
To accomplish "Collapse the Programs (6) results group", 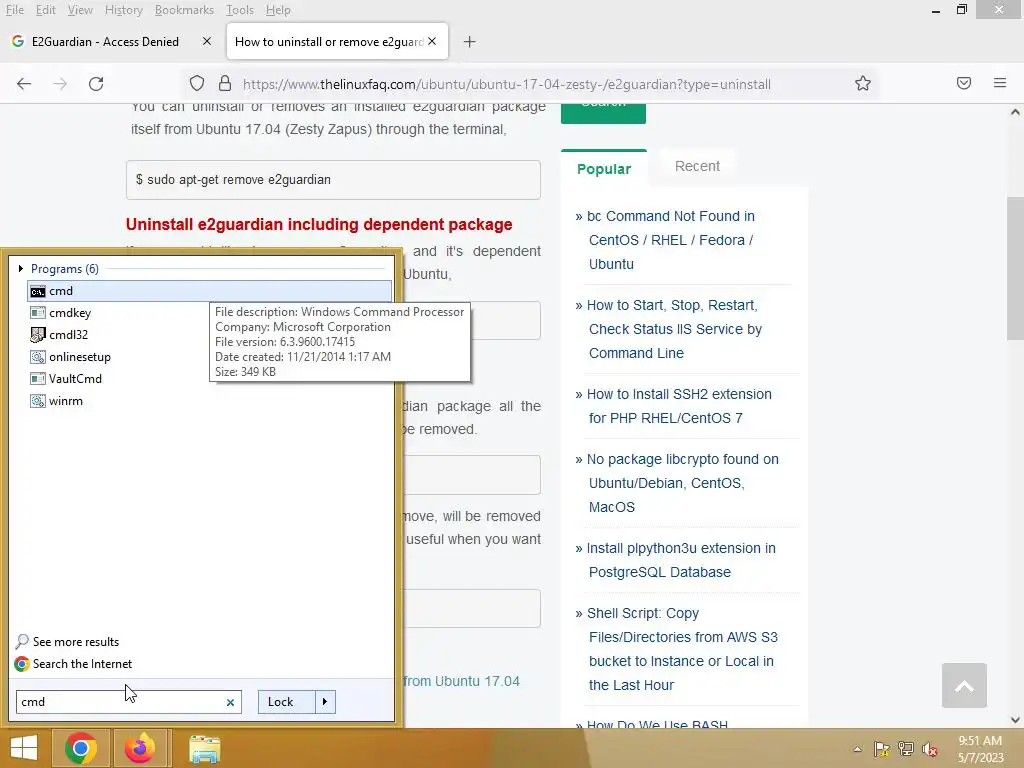I will click(x=21, y=268).
